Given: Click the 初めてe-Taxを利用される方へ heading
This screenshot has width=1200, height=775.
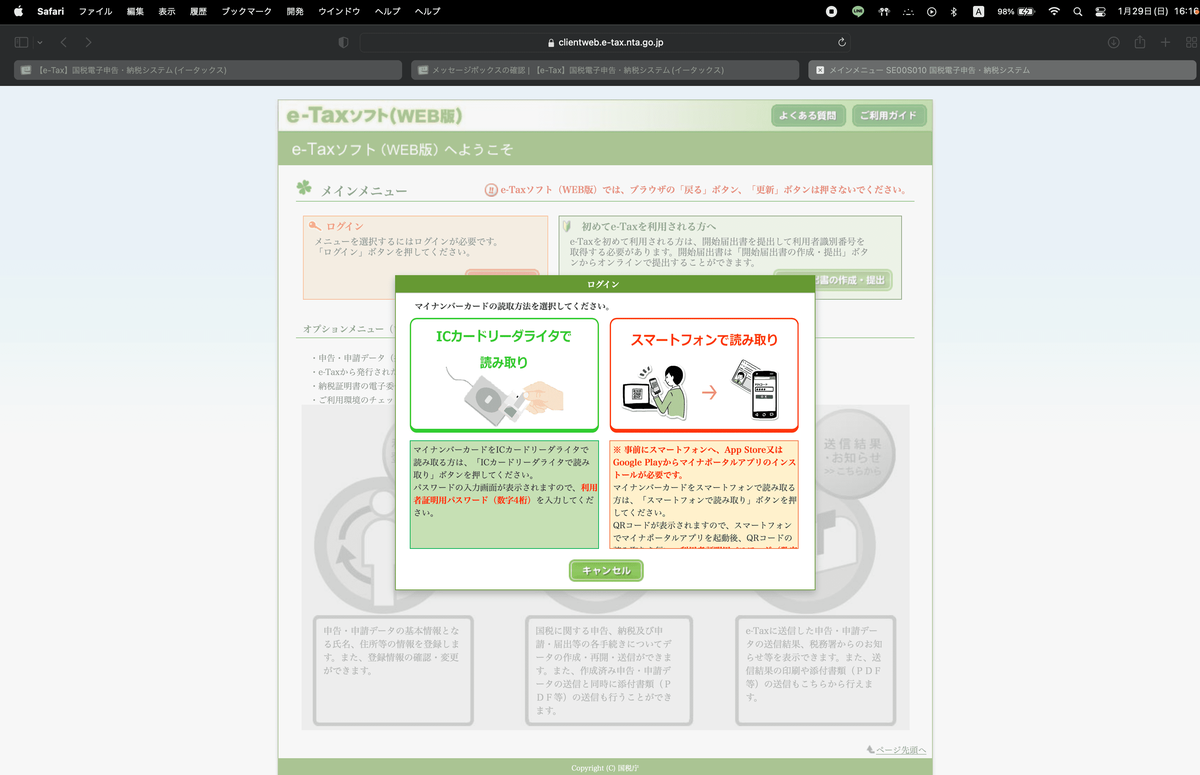Looking at the screenshot, I should tap(650, 227).
